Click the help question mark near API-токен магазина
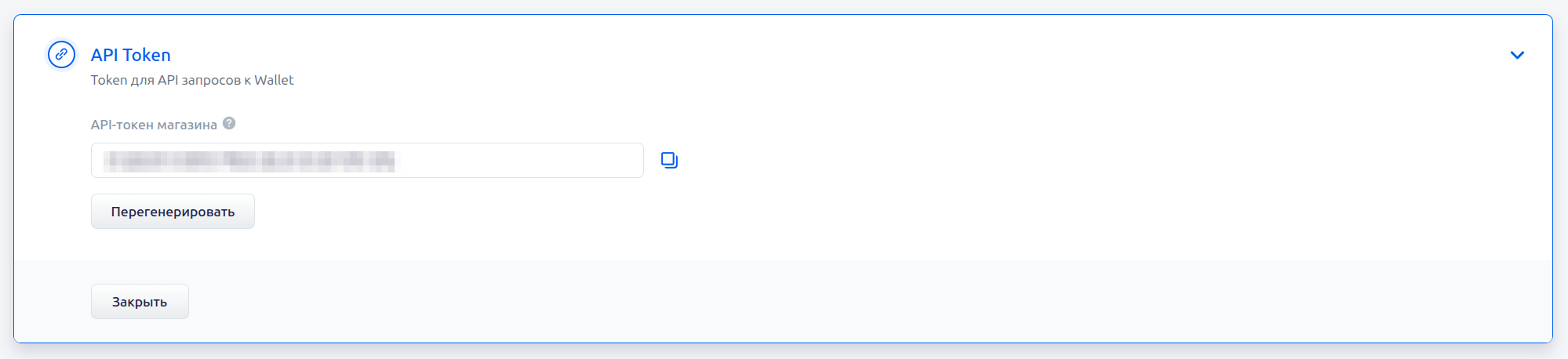The height and width of the screenshot is (359, 1568). 229,123
